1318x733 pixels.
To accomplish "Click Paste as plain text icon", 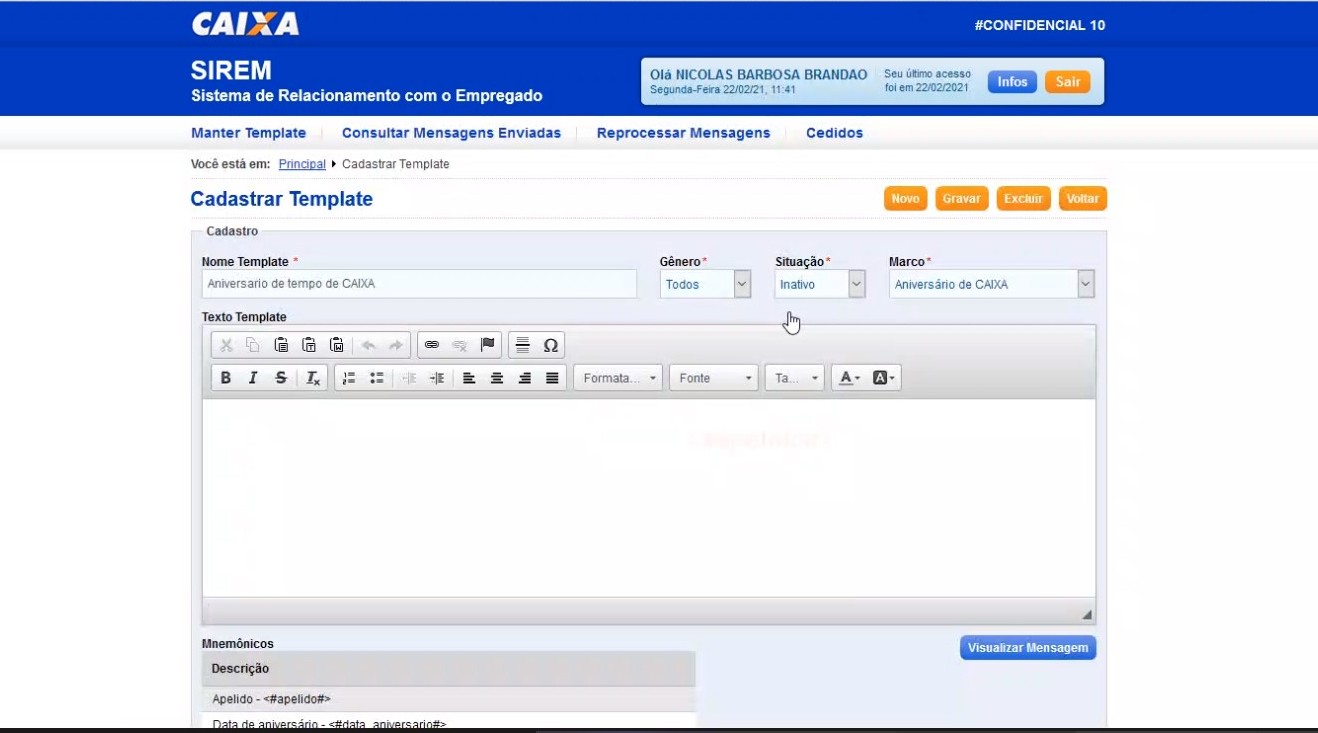I will click(x=309, y=345).
